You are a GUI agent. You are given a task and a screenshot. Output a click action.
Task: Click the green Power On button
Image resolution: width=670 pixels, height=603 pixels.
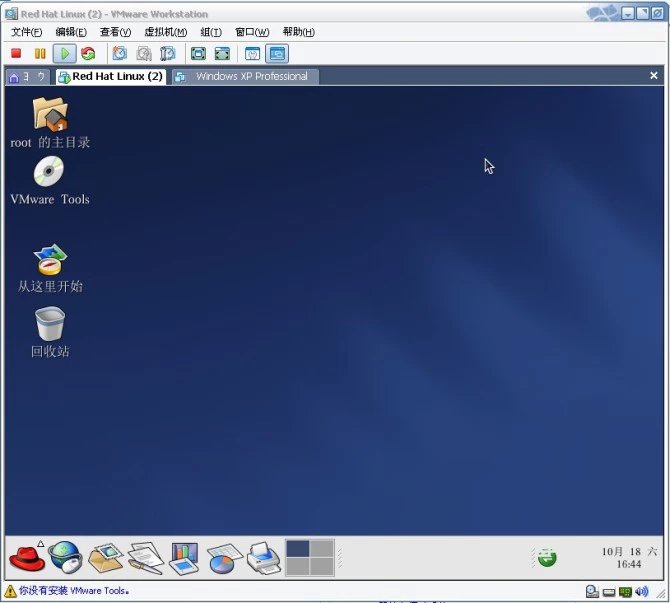pyautogui.click(x=64, y=53)
